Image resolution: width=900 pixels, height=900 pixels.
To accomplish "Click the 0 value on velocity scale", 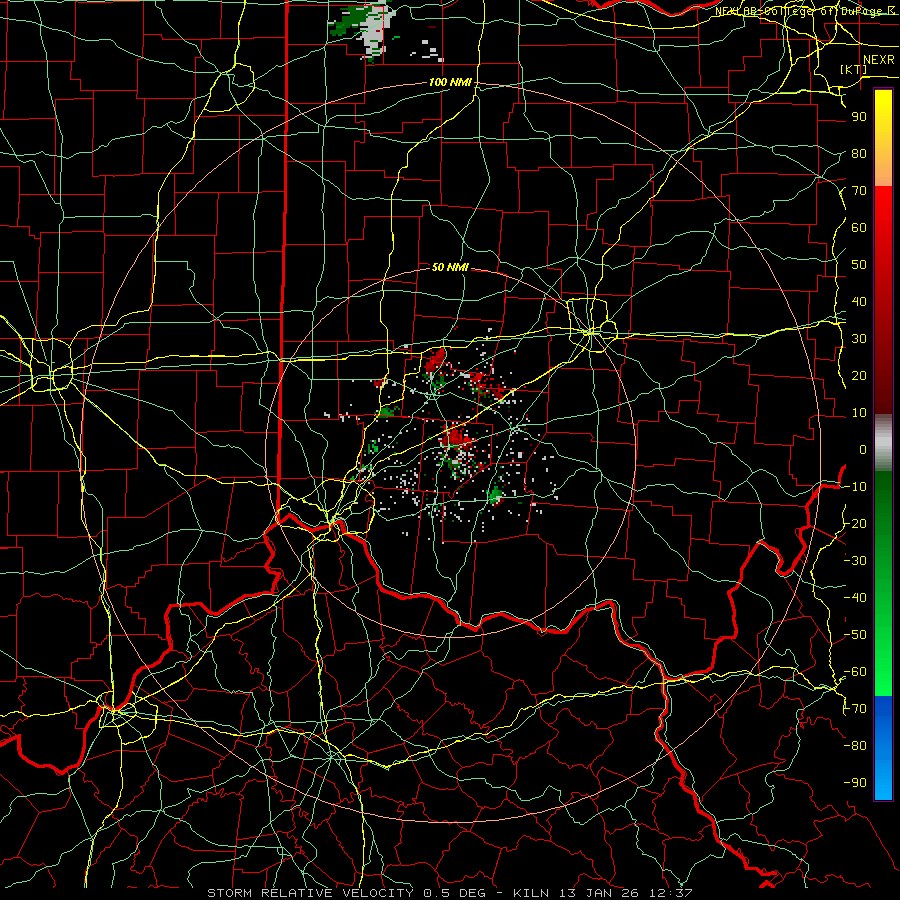I will pyautogui.click(x=863, y=450).
